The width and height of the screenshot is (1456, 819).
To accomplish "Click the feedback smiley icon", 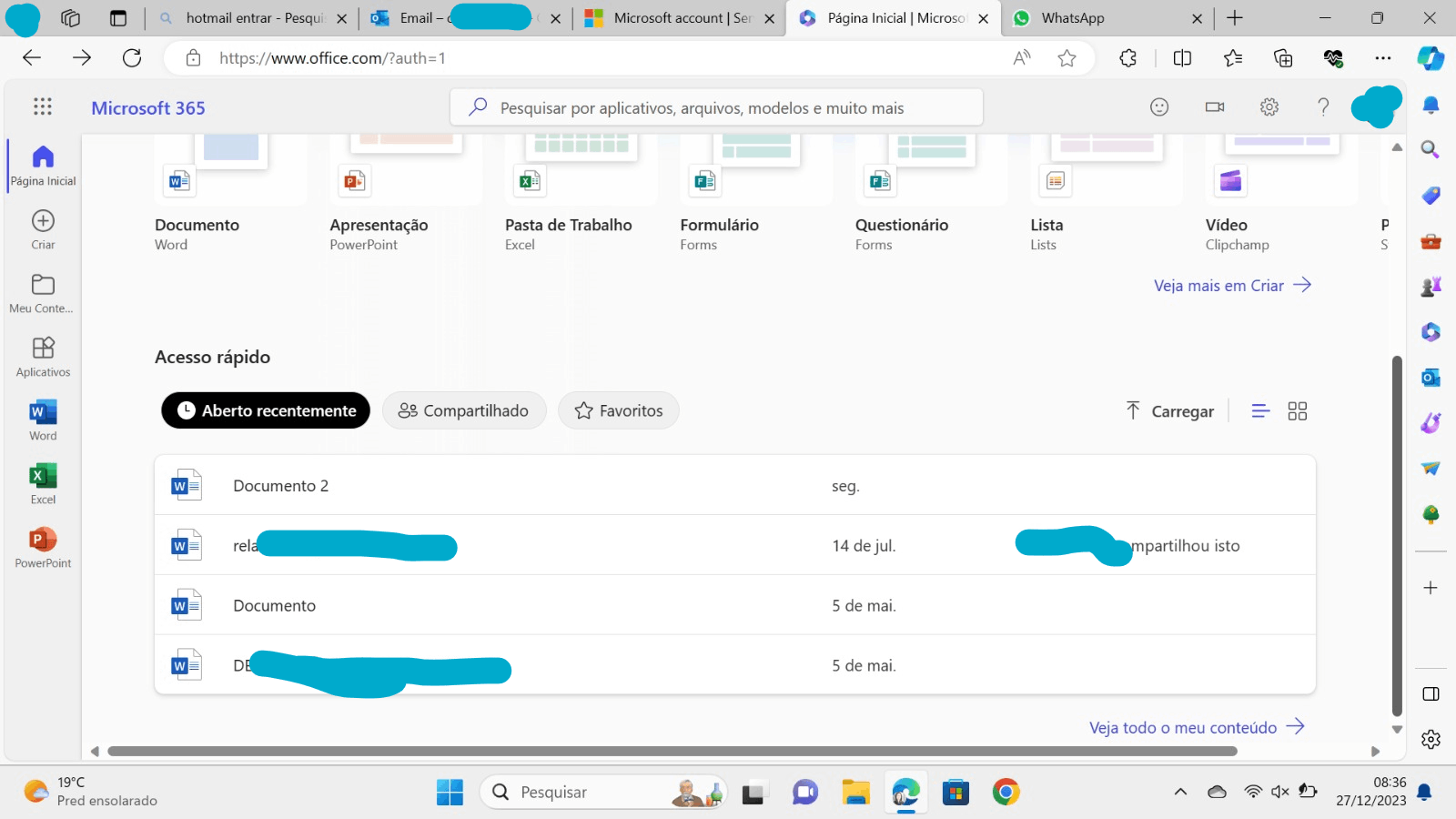I will pyautogui.click(x=1159, y=107).
